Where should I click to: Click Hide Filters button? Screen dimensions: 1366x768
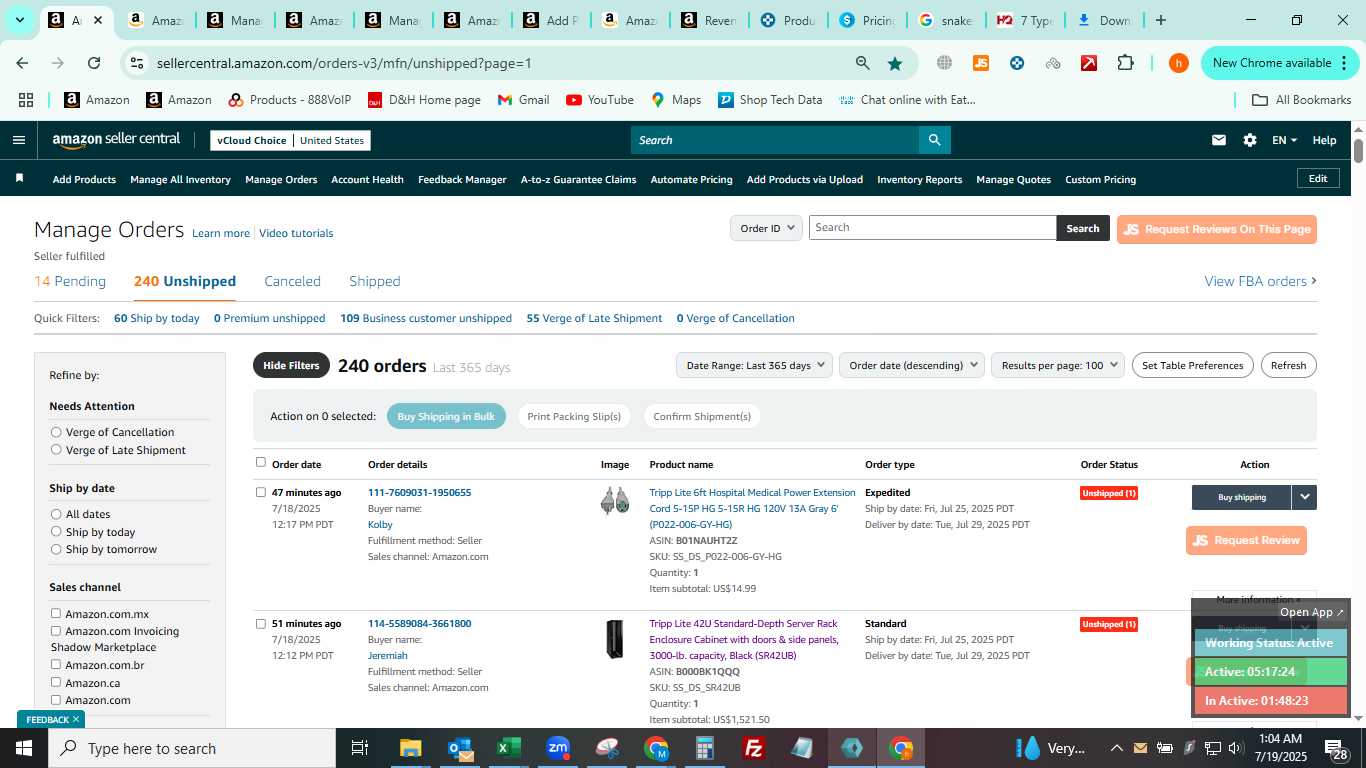(x=291, y=365)
